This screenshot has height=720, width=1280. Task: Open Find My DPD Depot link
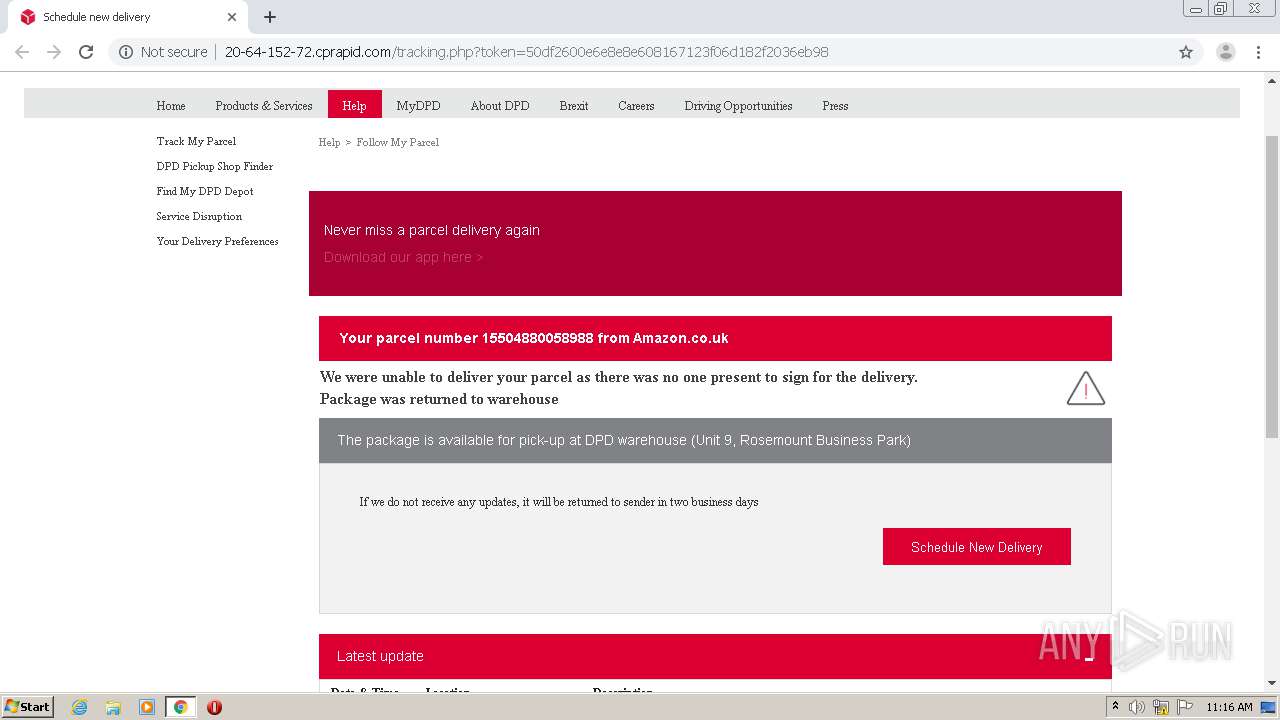tap(205, 192)
